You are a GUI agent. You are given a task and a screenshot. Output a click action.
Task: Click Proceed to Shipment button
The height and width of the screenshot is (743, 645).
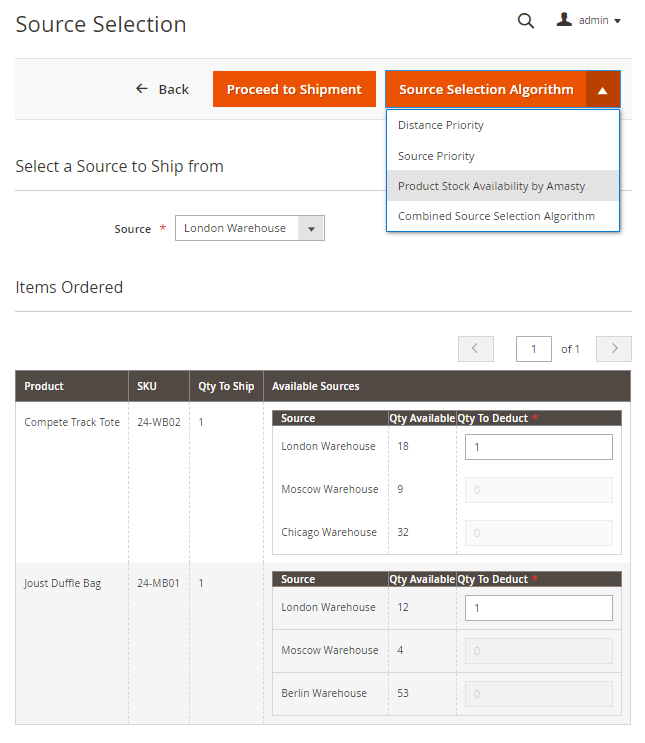294,89
